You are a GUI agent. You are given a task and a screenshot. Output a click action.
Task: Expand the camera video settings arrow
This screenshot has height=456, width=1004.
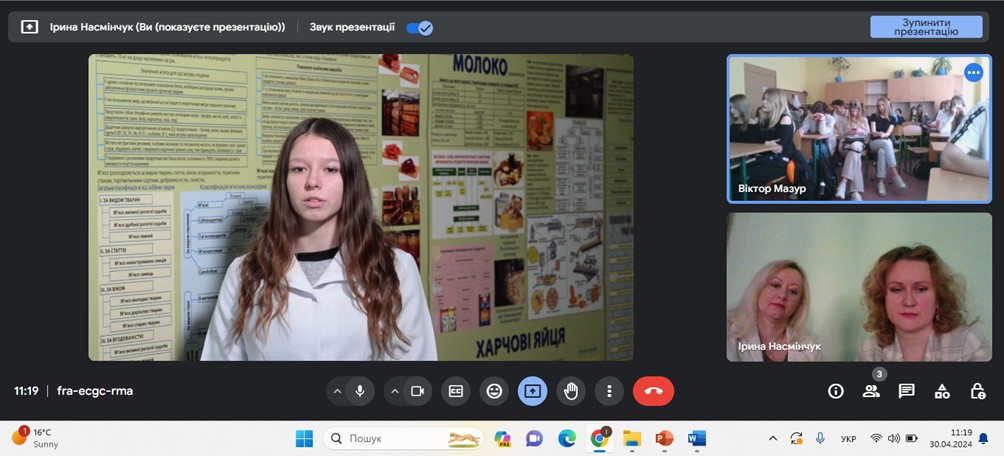(x=395, y=391)
